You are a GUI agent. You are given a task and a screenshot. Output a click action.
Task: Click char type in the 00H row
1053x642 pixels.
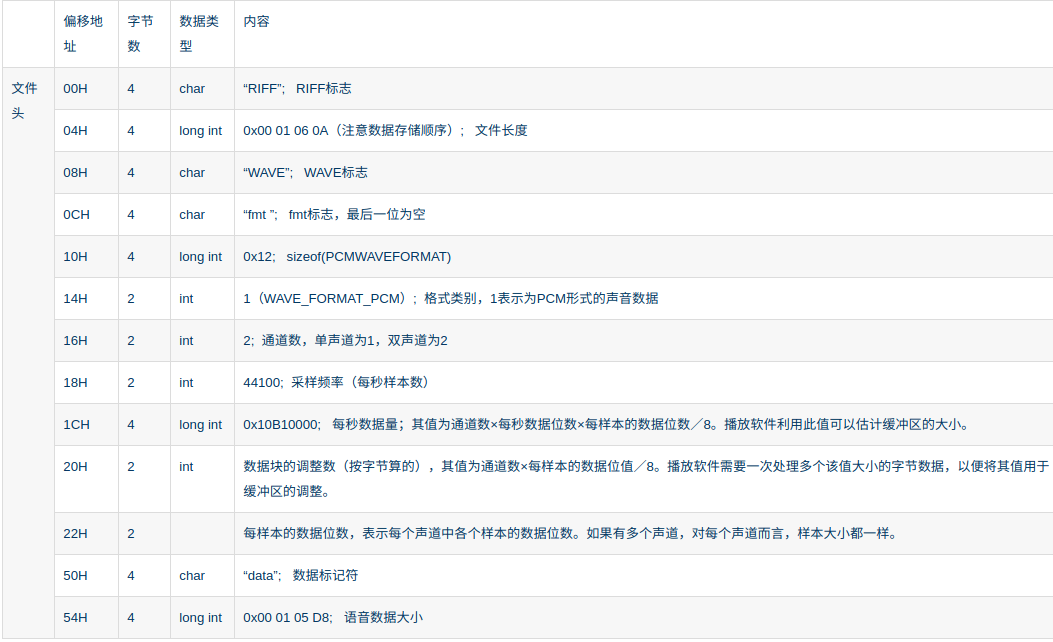point(192,89)
